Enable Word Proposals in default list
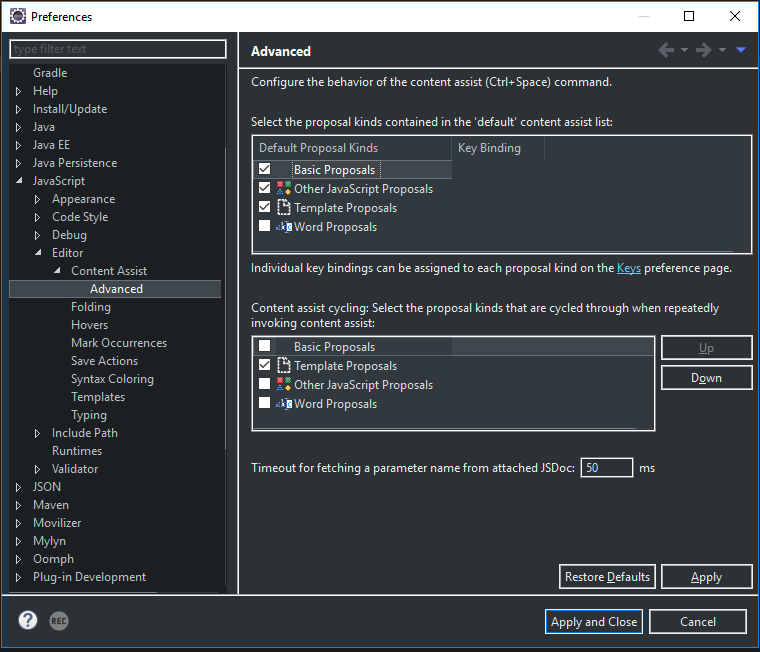The image size is (760, 652). pos(265,226)
